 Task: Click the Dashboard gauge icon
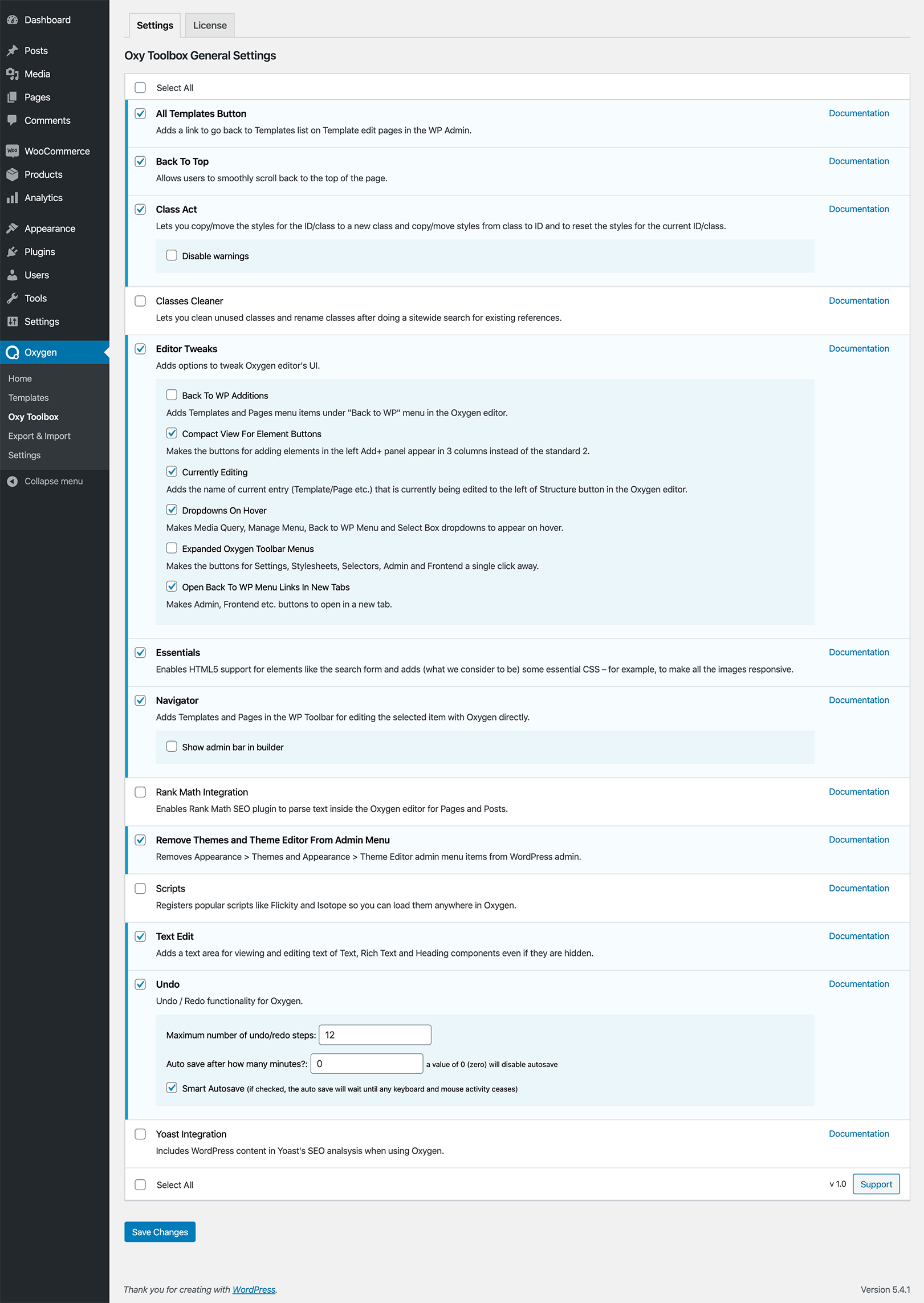(x=13, y=20)
